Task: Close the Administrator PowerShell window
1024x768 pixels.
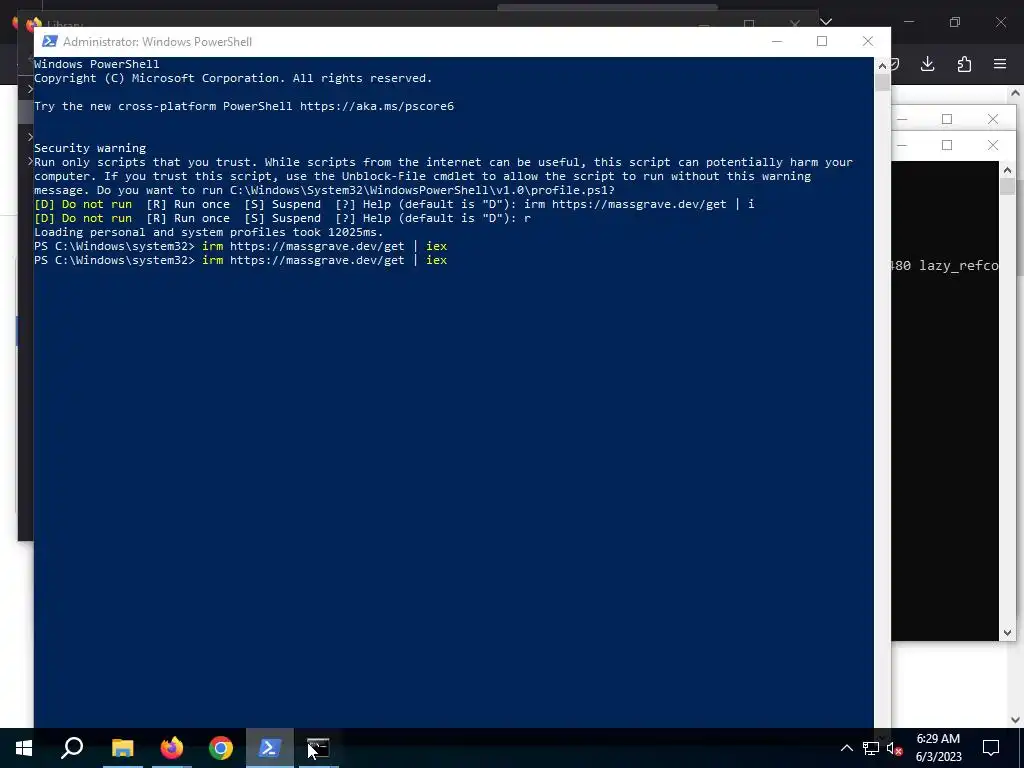Action: tap(868, 41)
